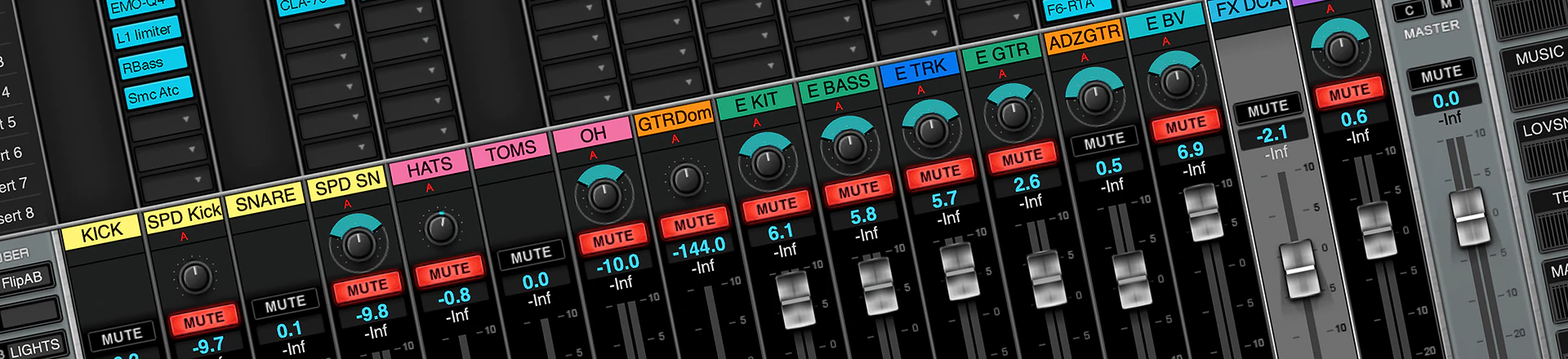The width and height of the screenshot is (1568, 359).
Task: Click the M button above MASTER
Action: [1447, 4]
